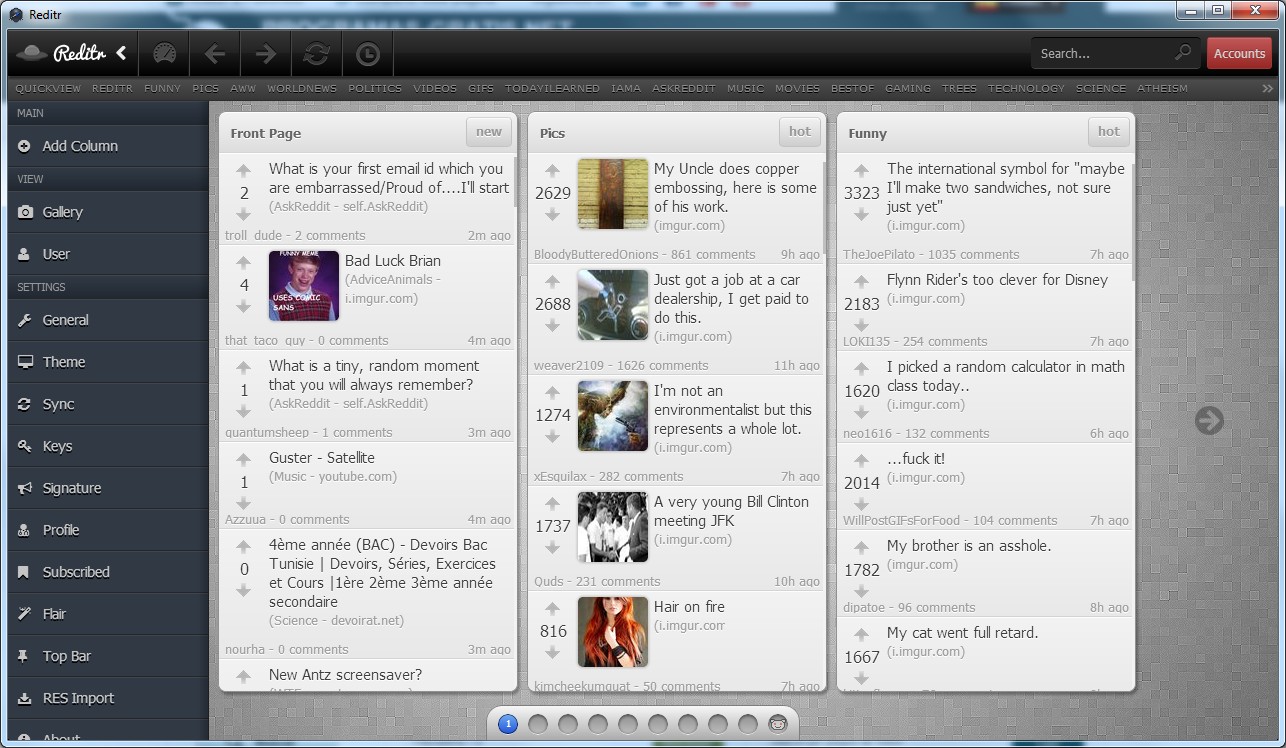This screenshot has height=748, width=1286.
Task: Open Profile settings
Action: pyautogui.click(x=108, y=530)
